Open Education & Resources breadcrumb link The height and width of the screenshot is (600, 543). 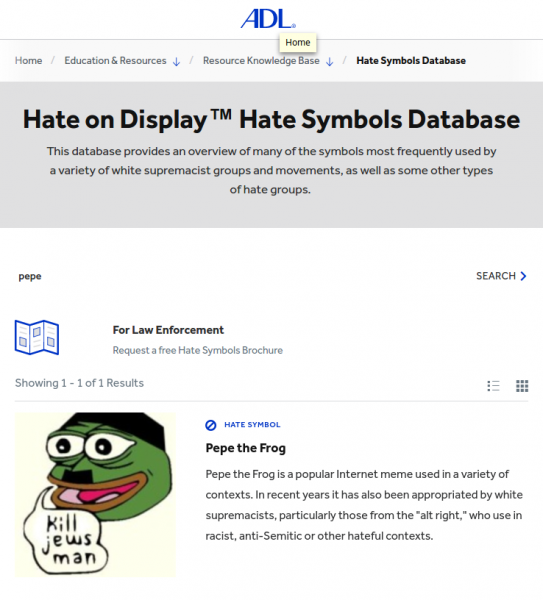pyautogui.click(x=115, y=60)
